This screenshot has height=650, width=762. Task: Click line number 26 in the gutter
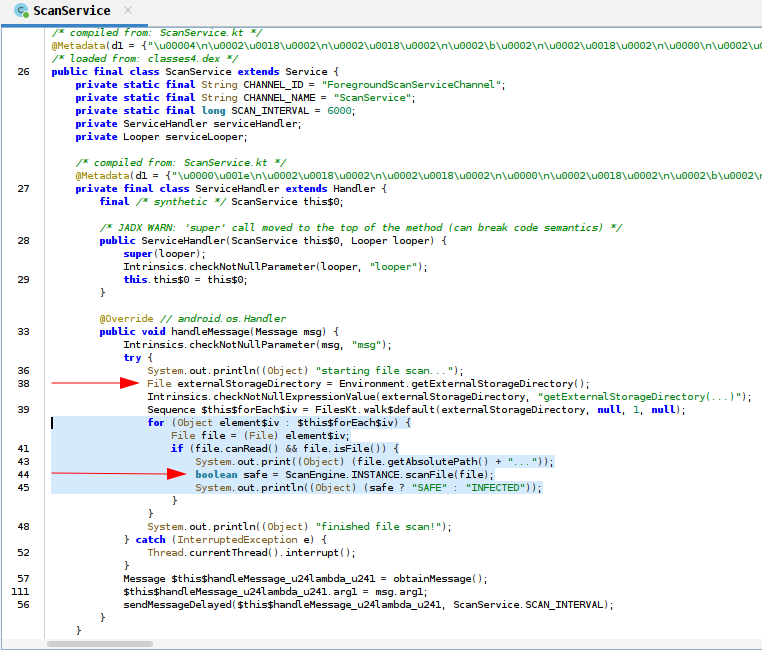point(23,72)
